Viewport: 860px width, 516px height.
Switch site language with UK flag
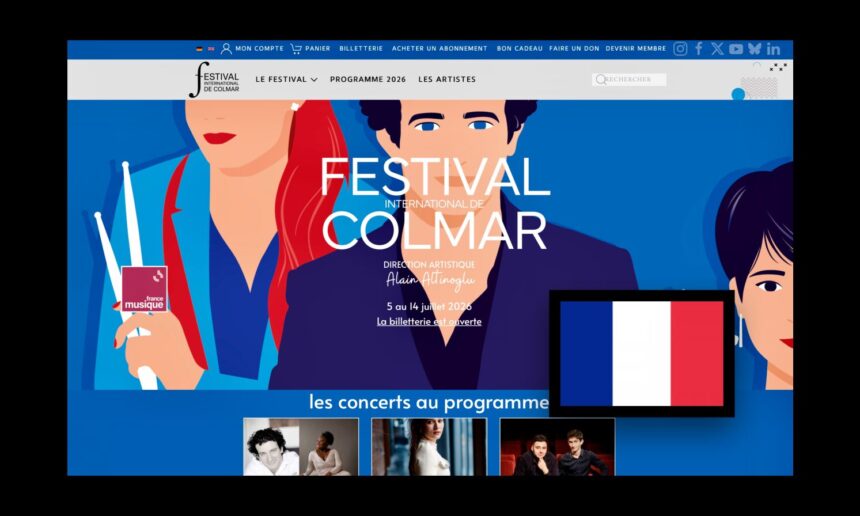coord(211,49)
